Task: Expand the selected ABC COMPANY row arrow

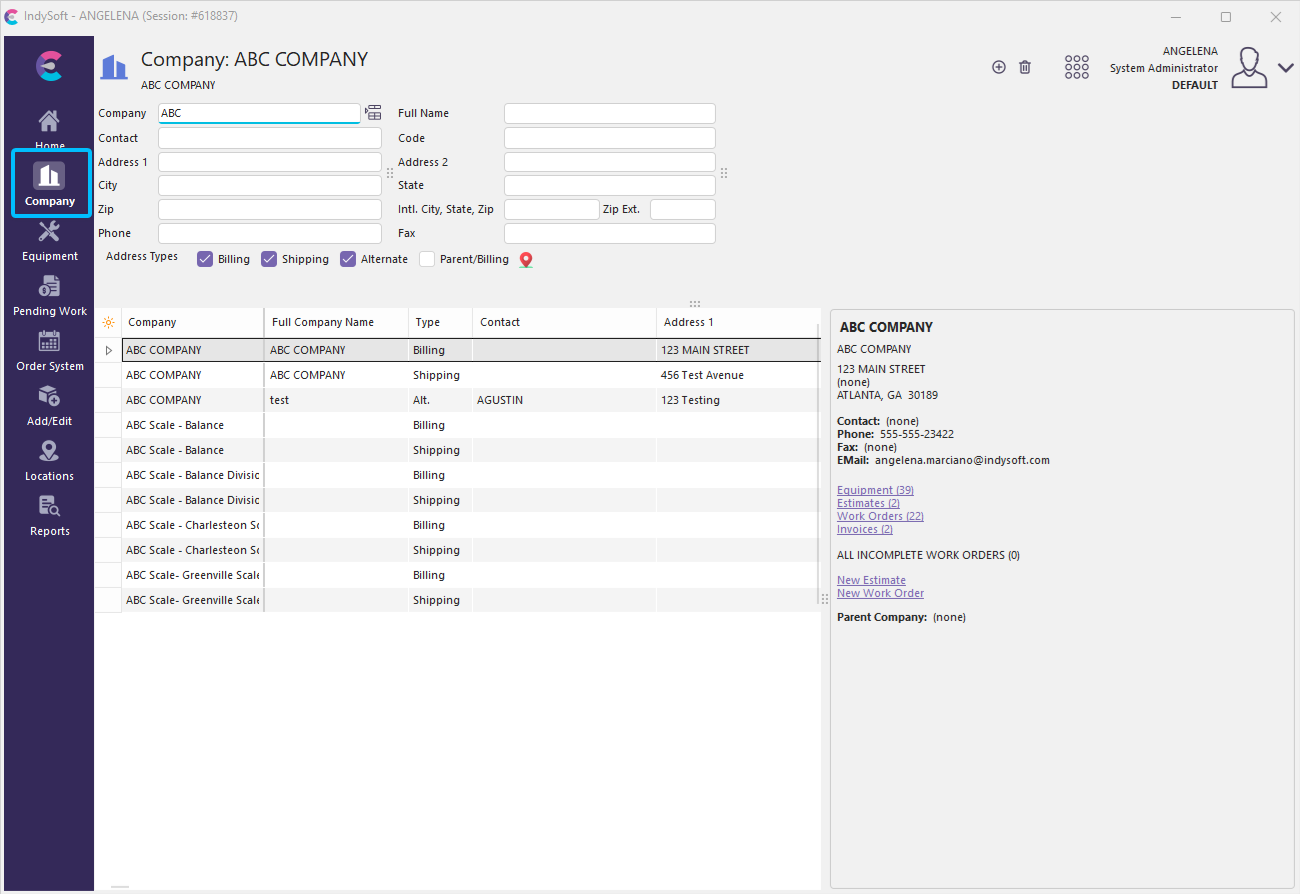Action: [x=109, y=350]
